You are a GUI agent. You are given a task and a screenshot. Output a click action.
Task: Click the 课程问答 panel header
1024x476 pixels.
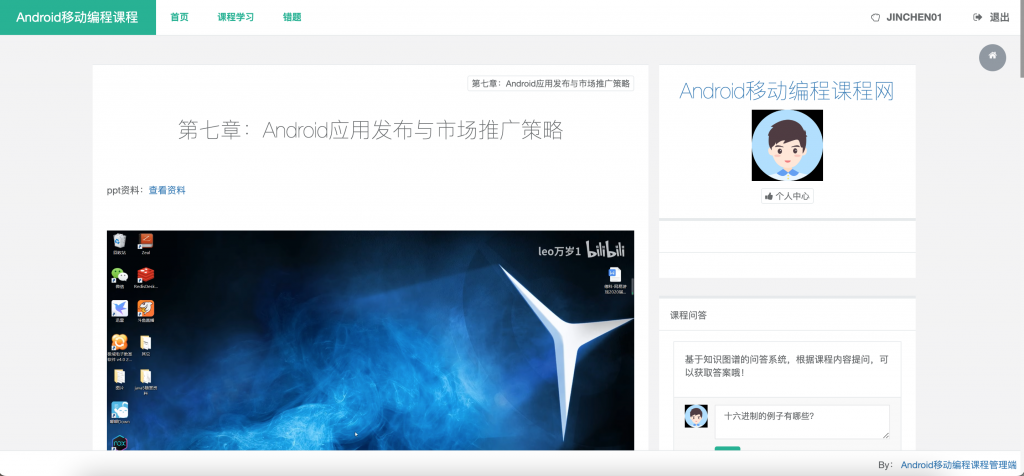click(787, 315)
